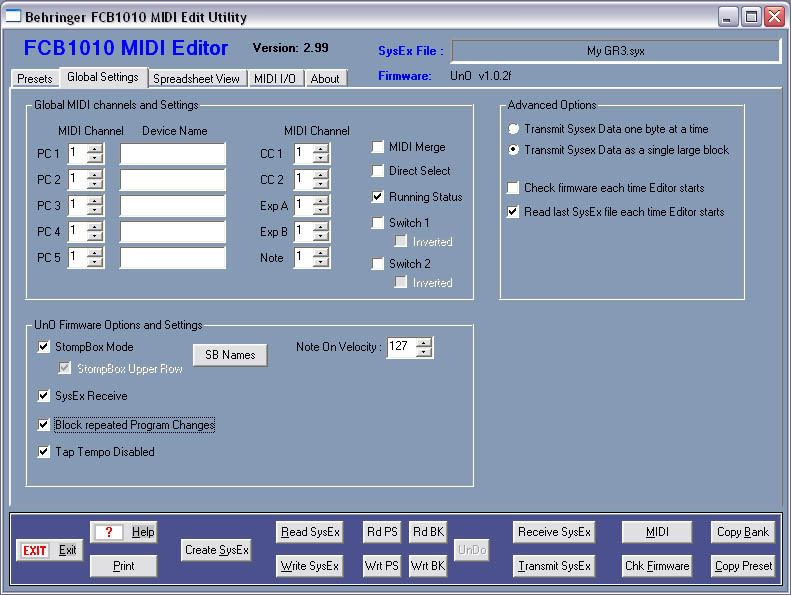Toggle the SysEx Receive checkbox
The height and width of the screenshot is (595, 791).
tap(44, 396)
